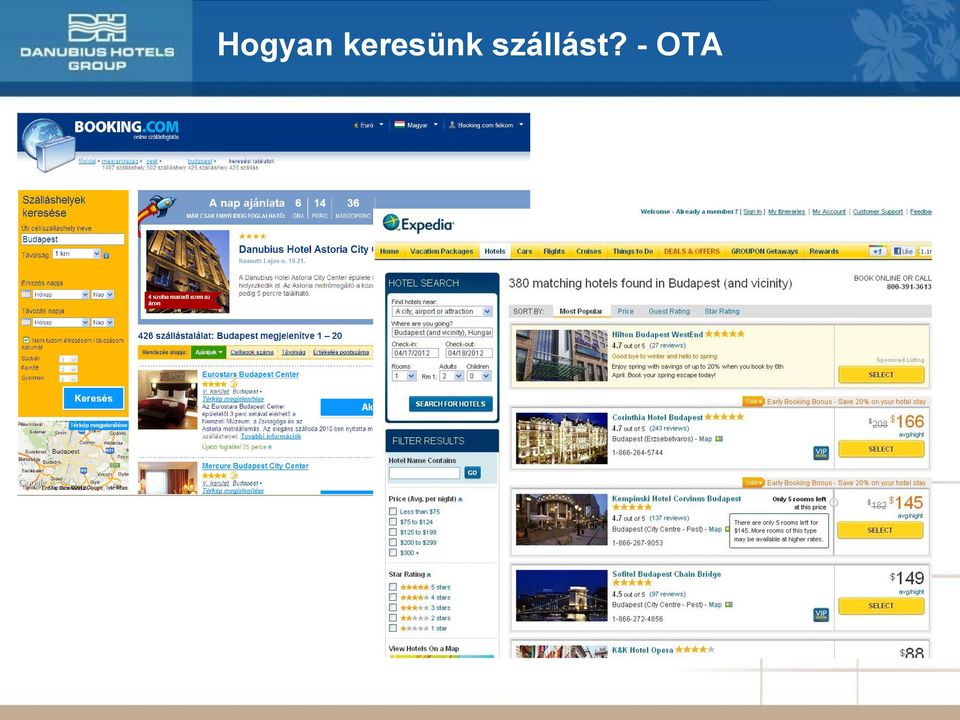Image resolution: width=960 pixels, height=720 pixels.
Task: Open the Find hotels near dropdown
Action: click(442, 312)
